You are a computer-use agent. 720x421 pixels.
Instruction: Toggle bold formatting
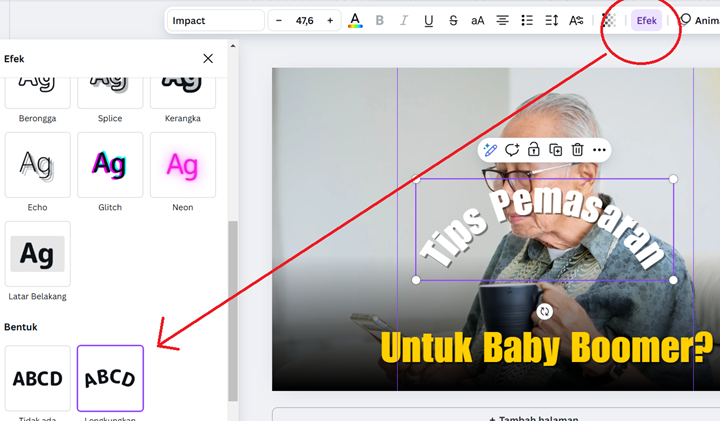pyautogui.click(x=379, y=21)
